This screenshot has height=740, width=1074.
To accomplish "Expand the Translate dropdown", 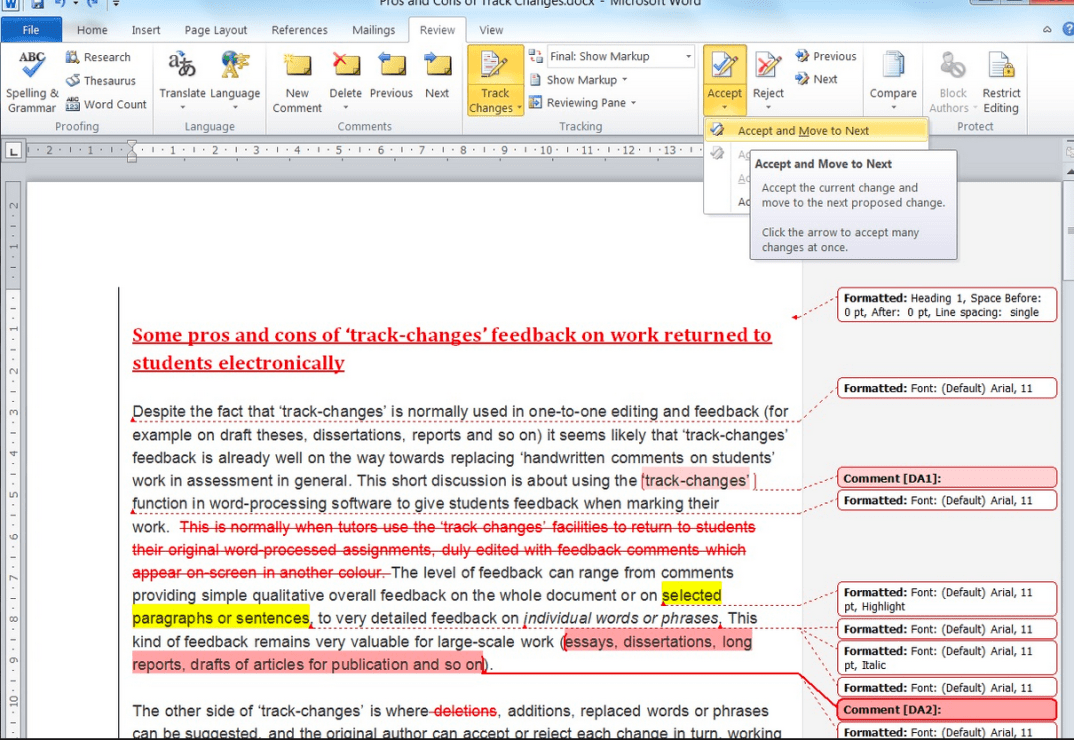I will pos(182,107).
